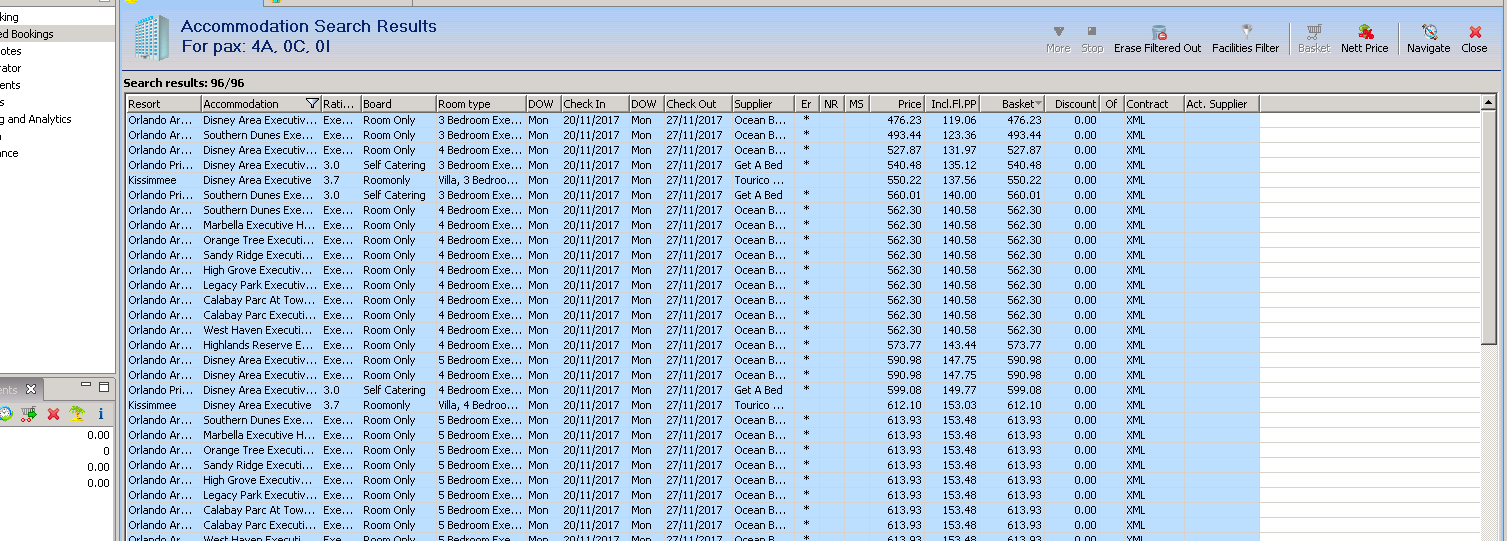Click the Er column header
The height and width of the screenshot is (541, 1507).
coord(807,104)
